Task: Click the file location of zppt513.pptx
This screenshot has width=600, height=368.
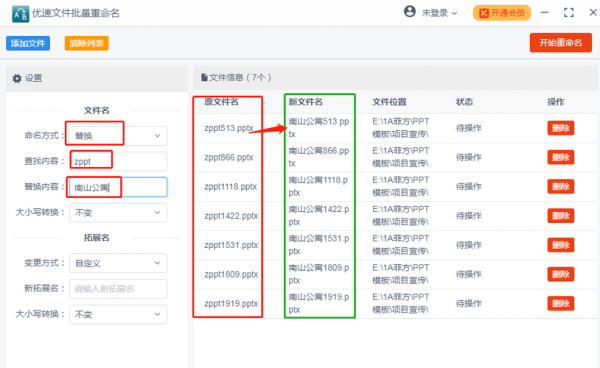Action: [x=401, y=128]
